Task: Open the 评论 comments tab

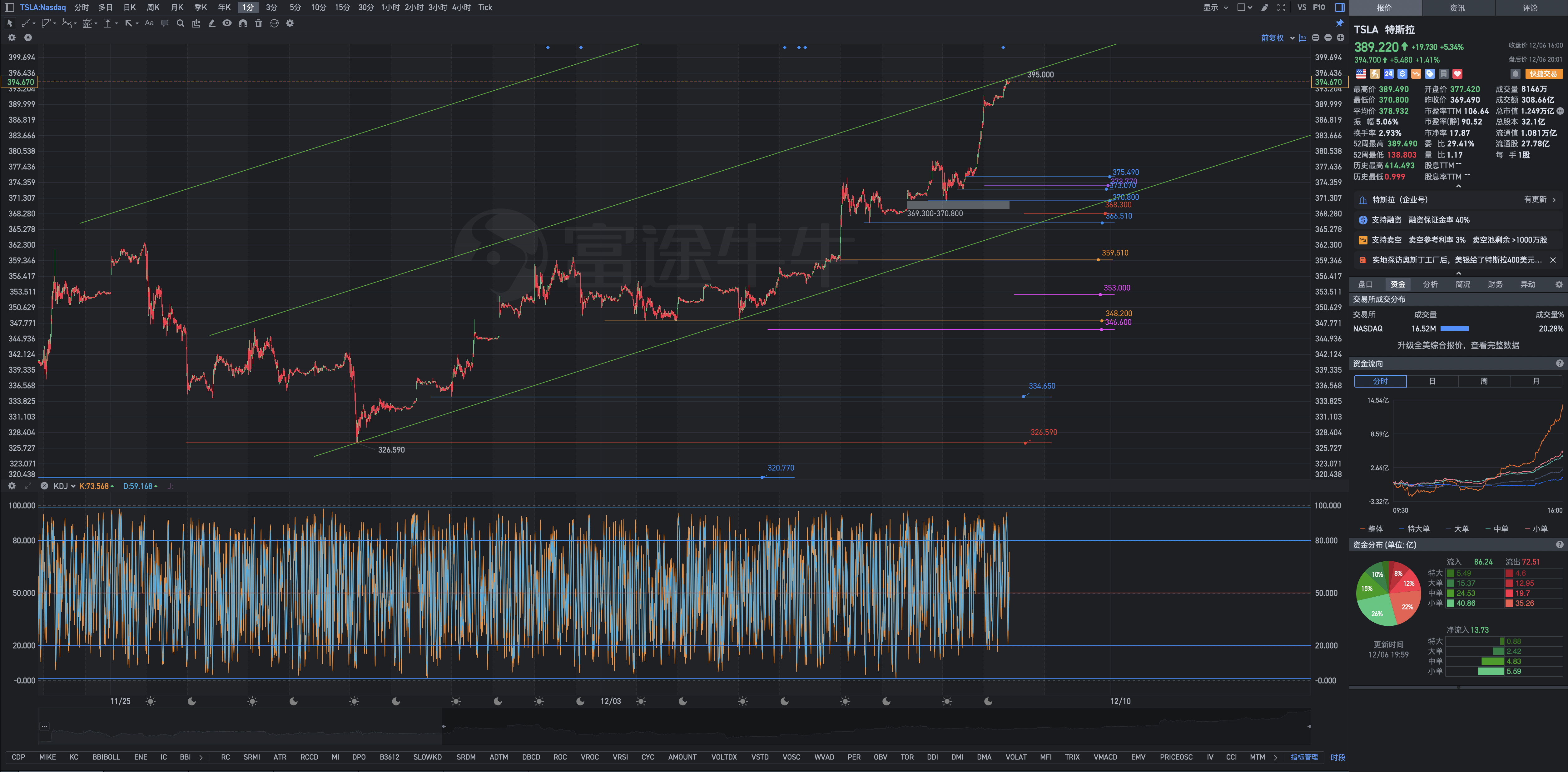Action: pyautogui.click(x=1530, y=8)
